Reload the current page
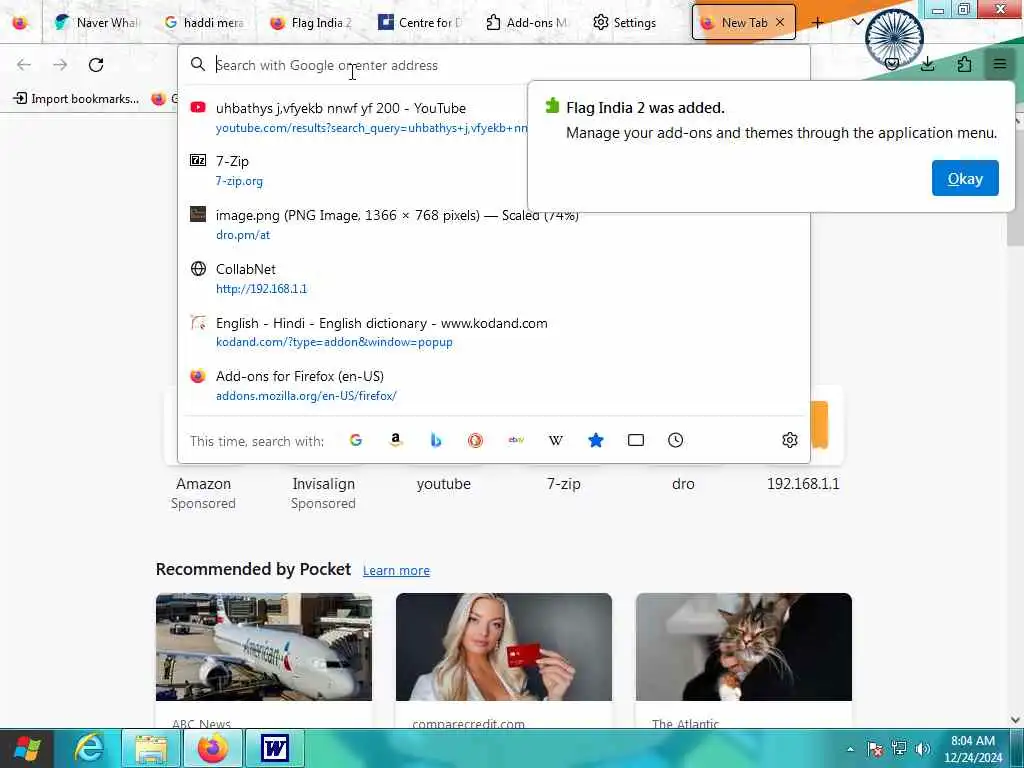The image size is (1024, 768). (x=96, y=65)
